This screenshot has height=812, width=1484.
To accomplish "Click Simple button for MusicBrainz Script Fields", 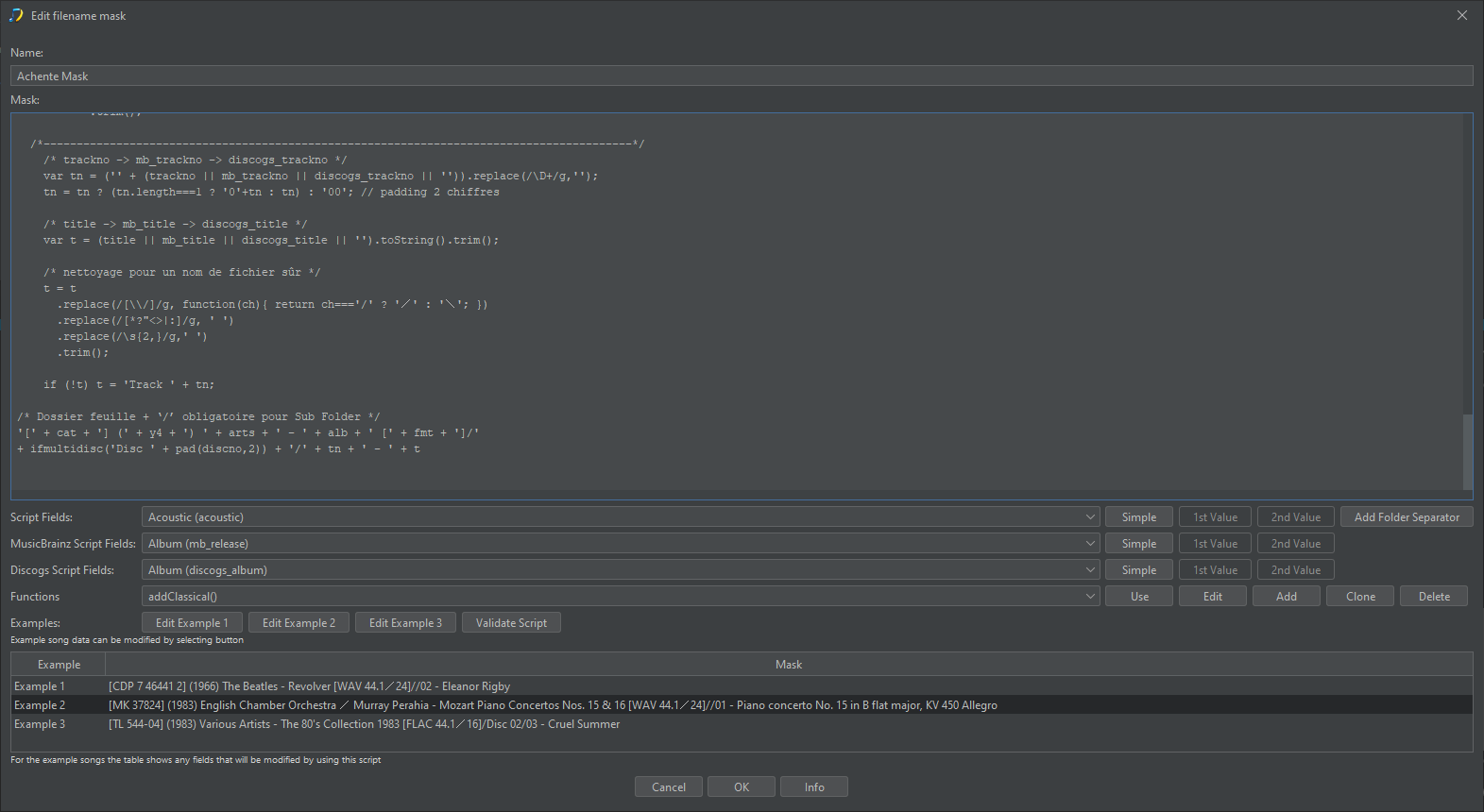I will tap(1139, 544).
